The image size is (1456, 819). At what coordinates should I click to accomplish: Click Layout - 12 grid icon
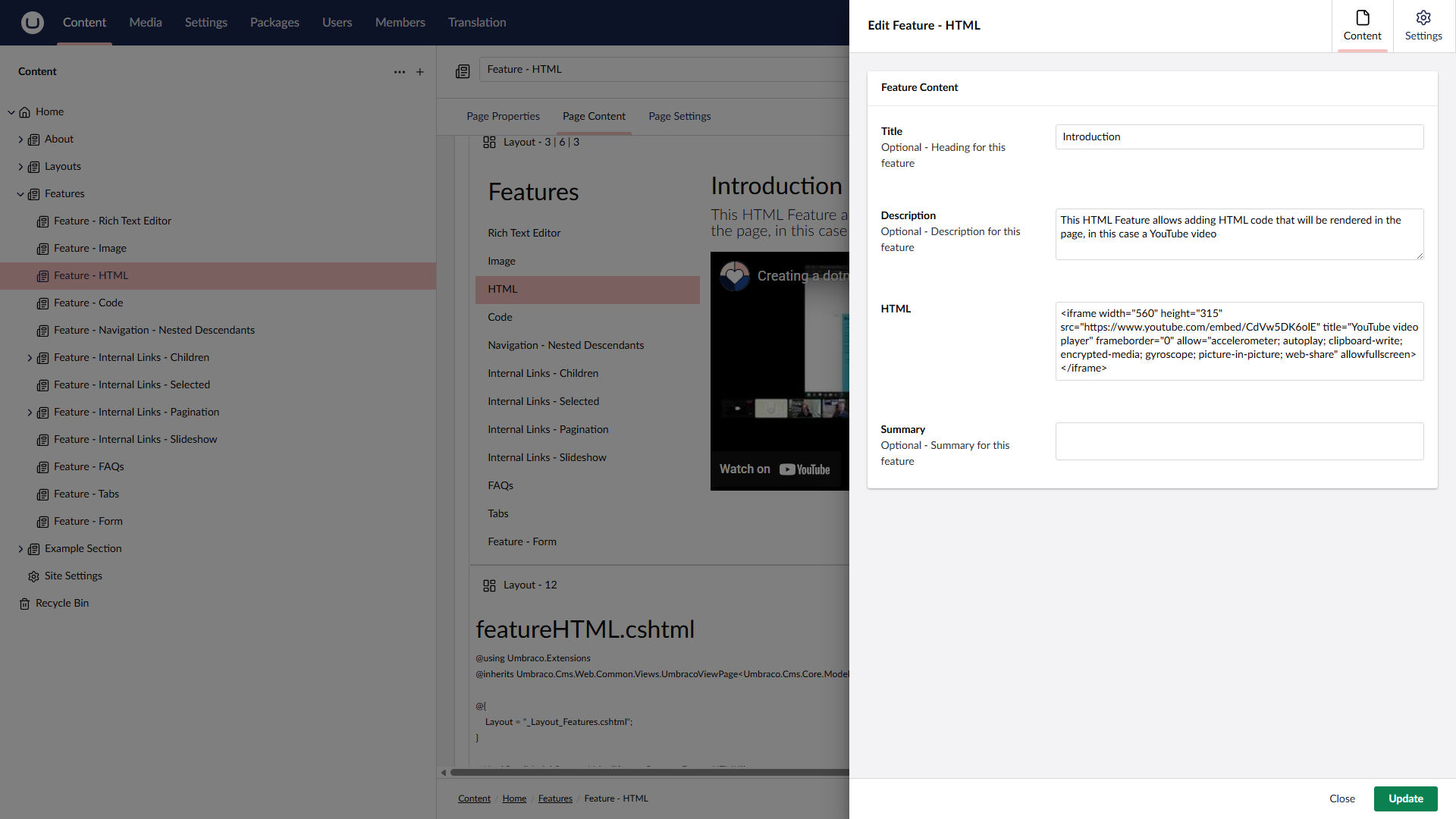coord(489,585)
